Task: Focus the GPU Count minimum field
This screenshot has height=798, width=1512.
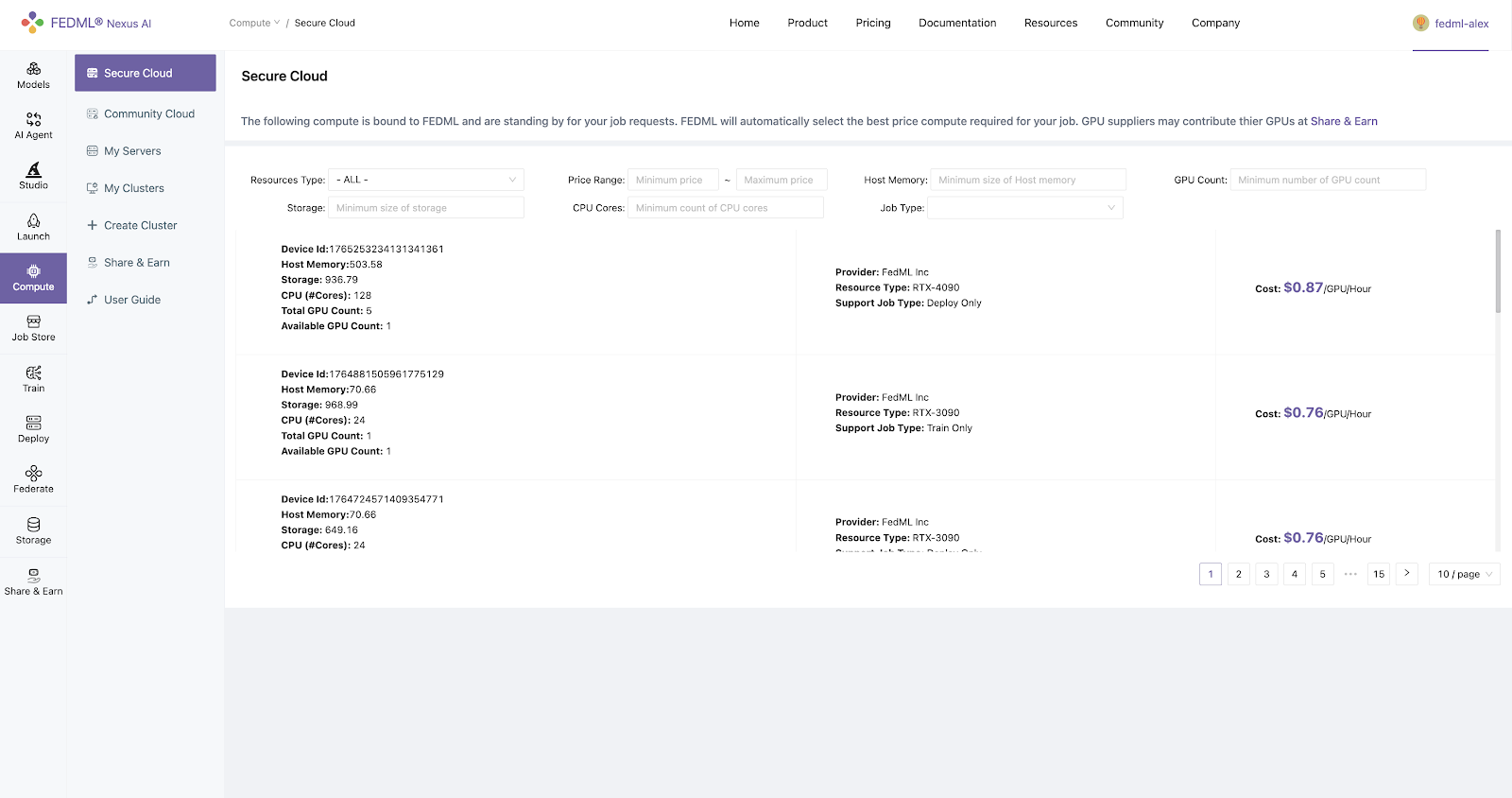Action: coord(1328,180)
